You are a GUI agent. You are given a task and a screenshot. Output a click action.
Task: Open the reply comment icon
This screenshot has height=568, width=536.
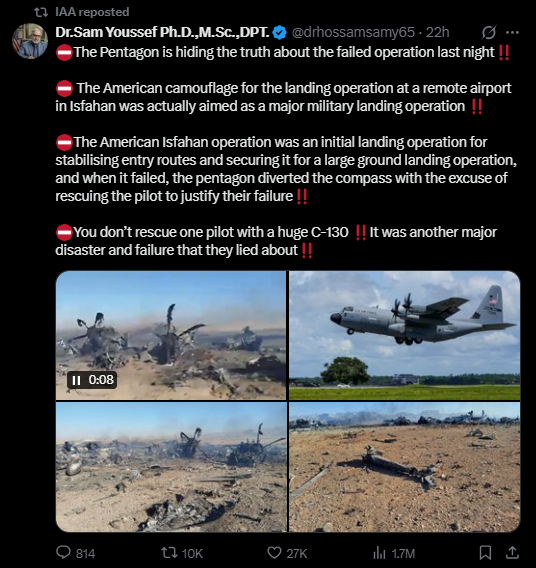pyautogui.click(x=64, y=552)
